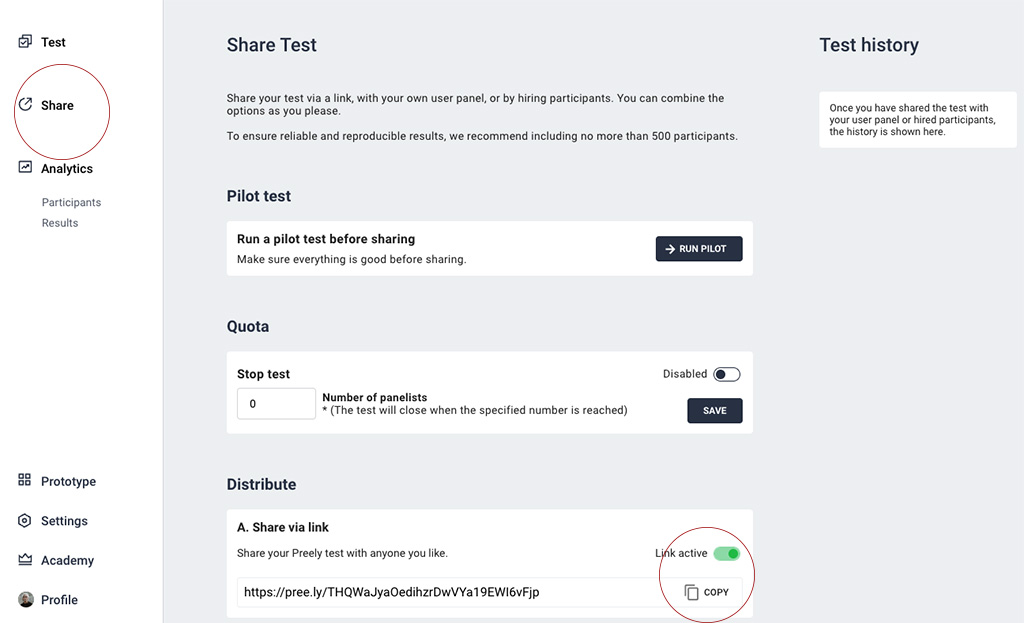Click the Analytics chart icon
Screen dimensions: 1024x623
[x=26, y=168]
